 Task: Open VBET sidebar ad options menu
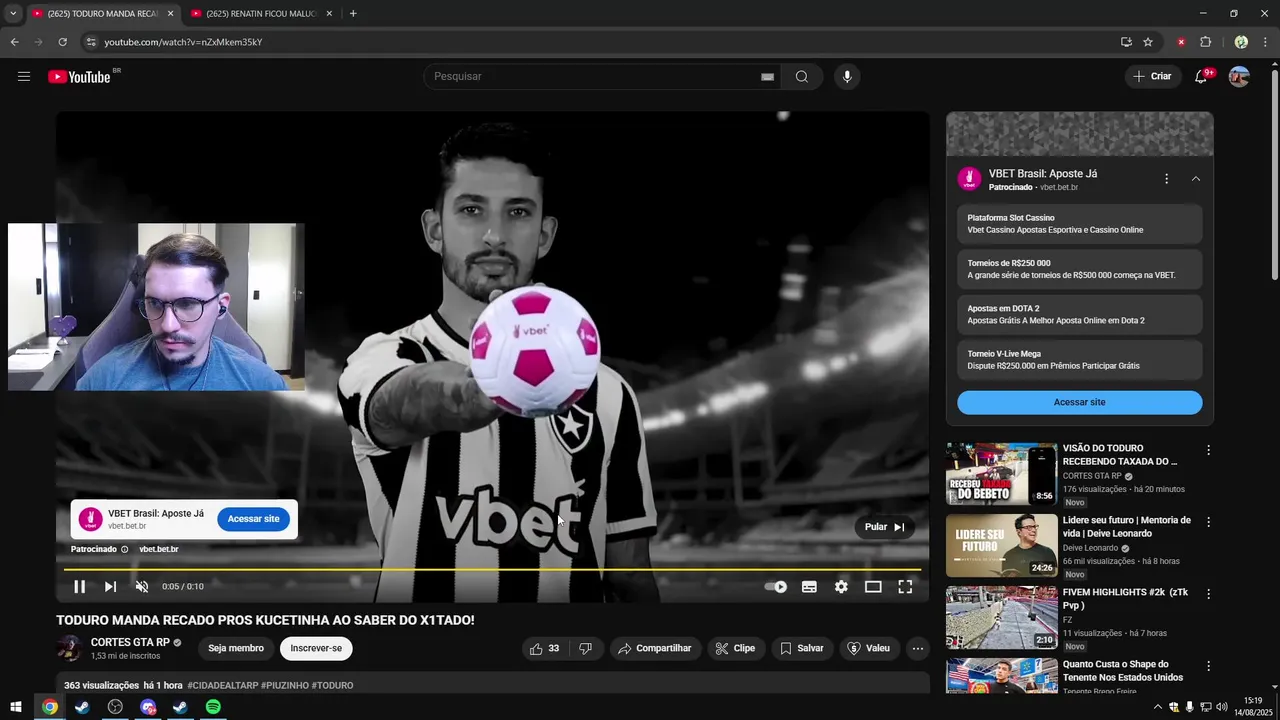[1166, 179]
